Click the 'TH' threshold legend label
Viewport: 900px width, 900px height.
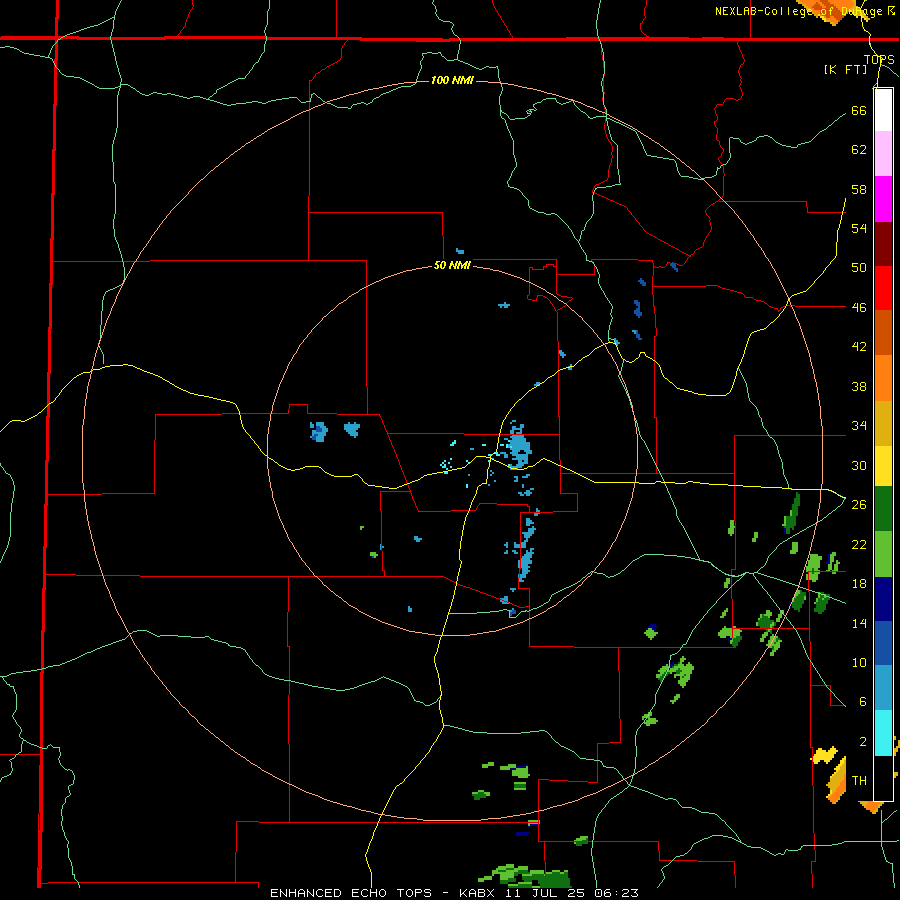click(x=859, y=781)
